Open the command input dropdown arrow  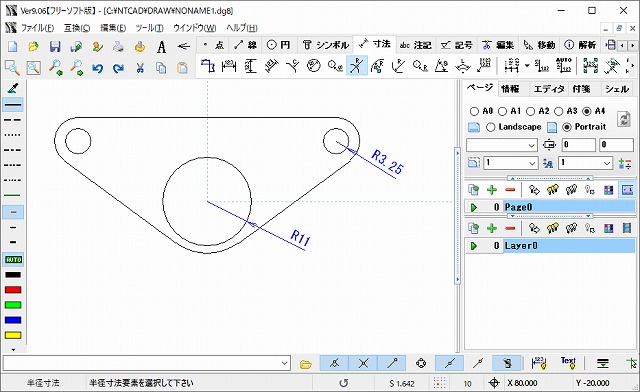[285, 363]
